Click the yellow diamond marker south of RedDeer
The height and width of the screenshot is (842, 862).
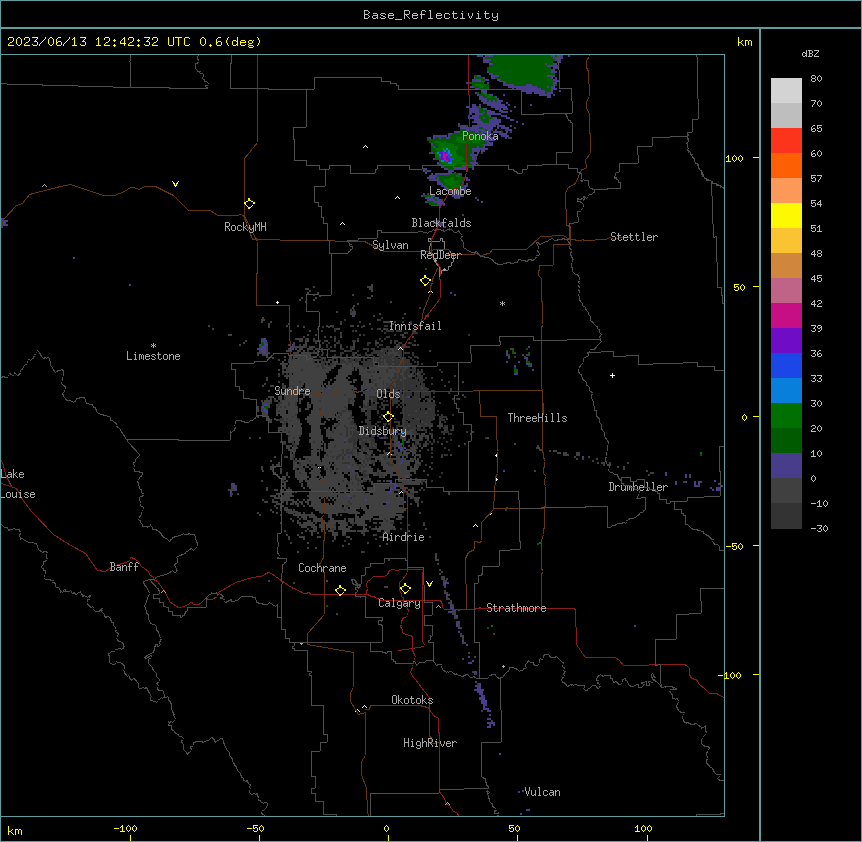click(425, 281)
